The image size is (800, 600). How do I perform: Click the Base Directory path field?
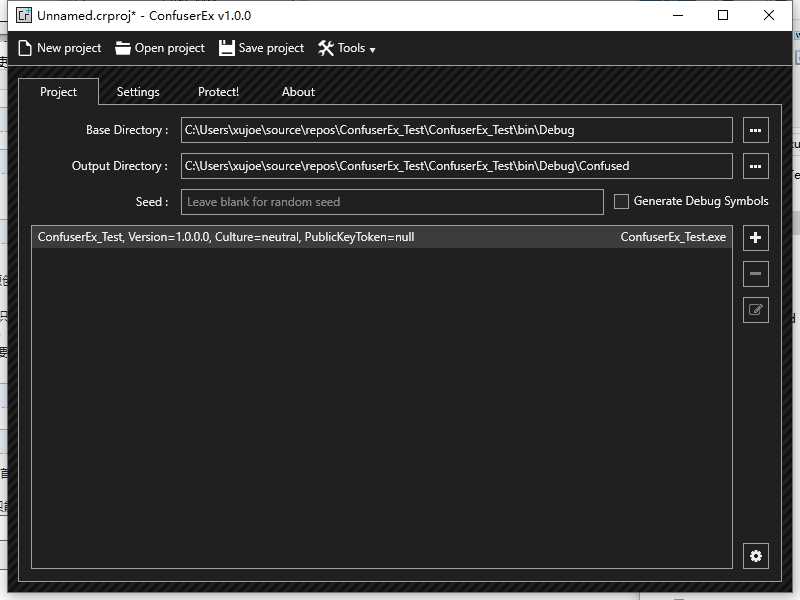click(x=457, y=130)
